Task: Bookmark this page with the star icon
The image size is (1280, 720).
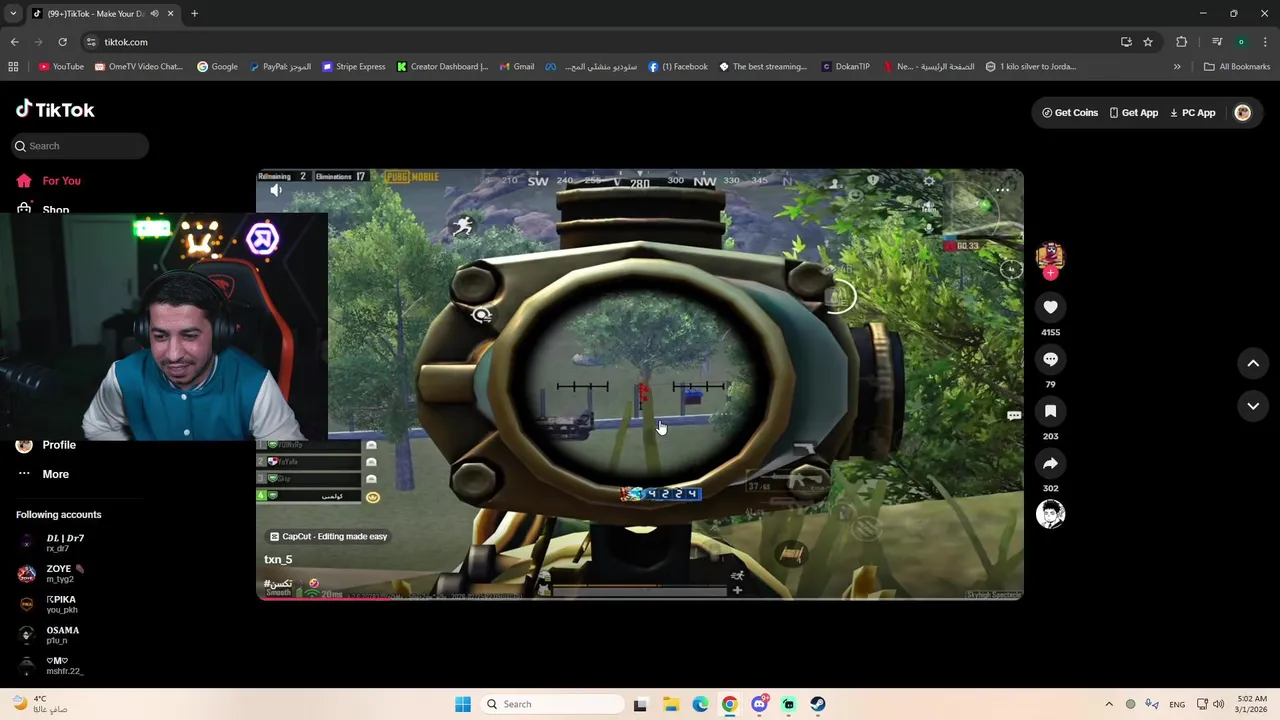Action: tap(1148, 42)
